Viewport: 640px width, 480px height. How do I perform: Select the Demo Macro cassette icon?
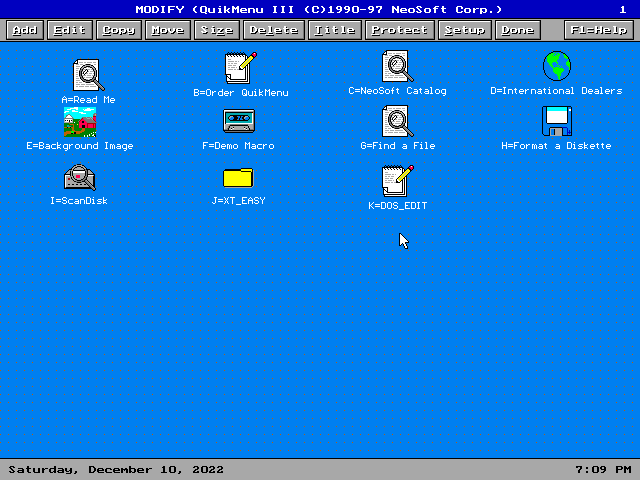tap(239, 121)
